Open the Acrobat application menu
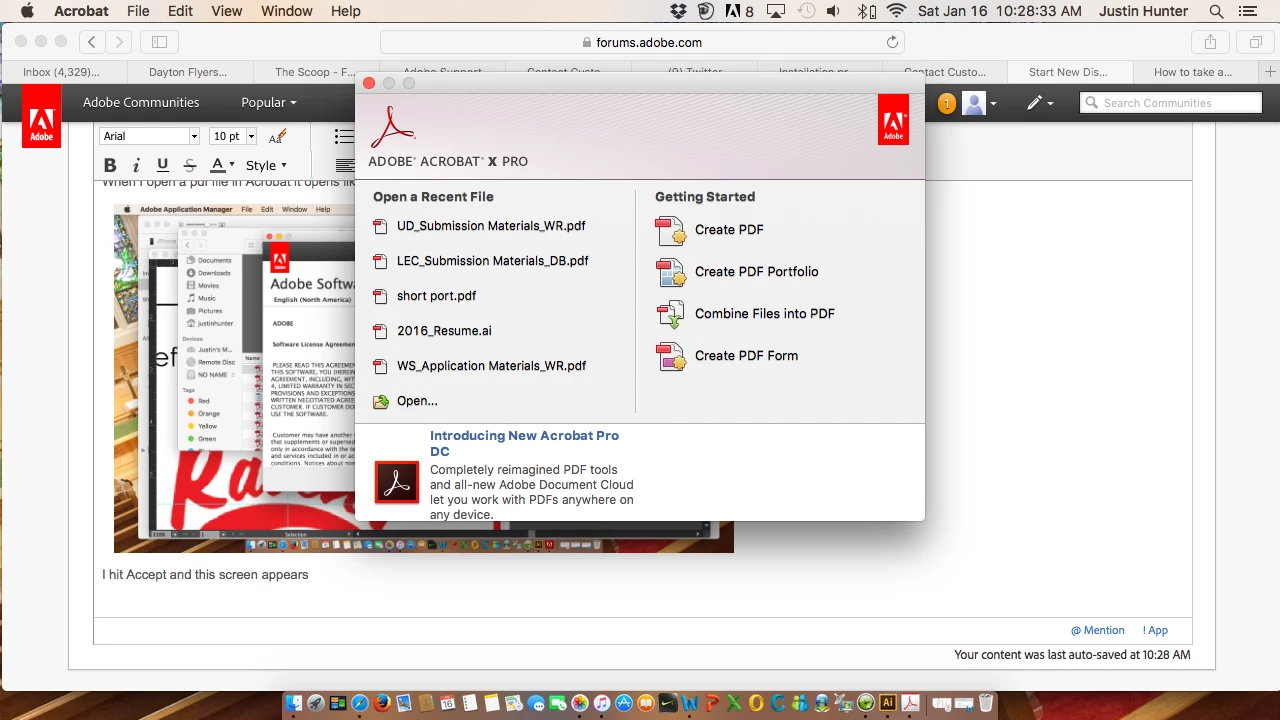This screenshot has width=1280, height=720. pyautogui.click(x=81, y=11)
